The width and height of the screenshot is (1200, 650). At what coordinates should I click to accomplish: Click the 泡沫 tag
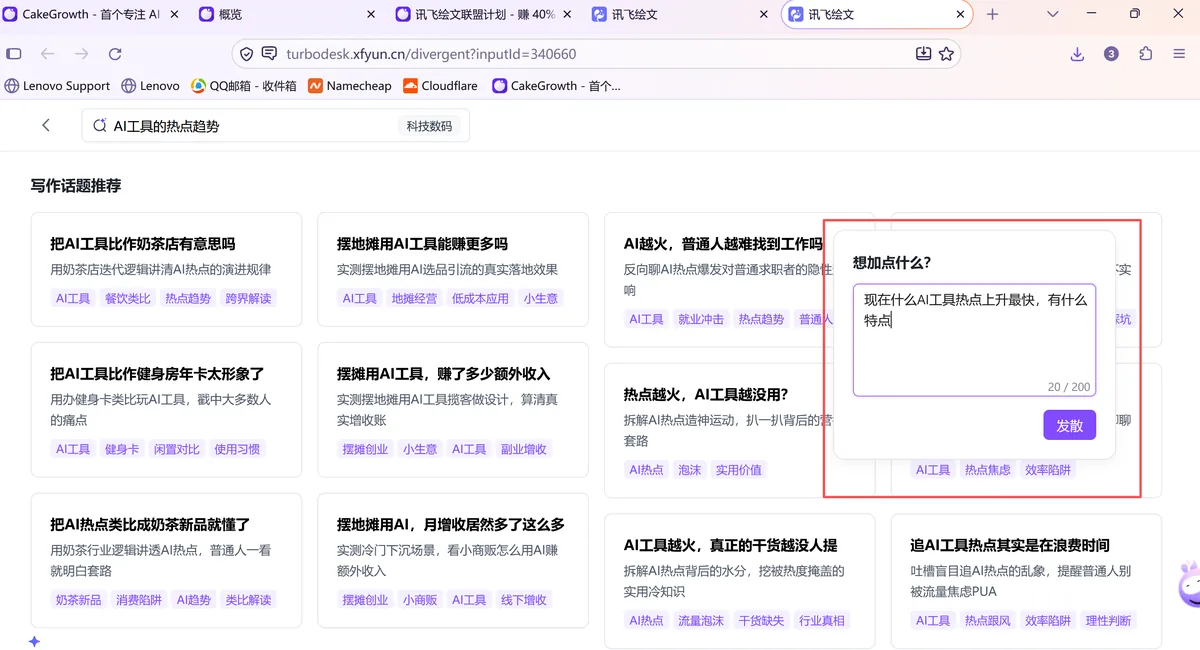pyautogui.click(x=689, y=469)
